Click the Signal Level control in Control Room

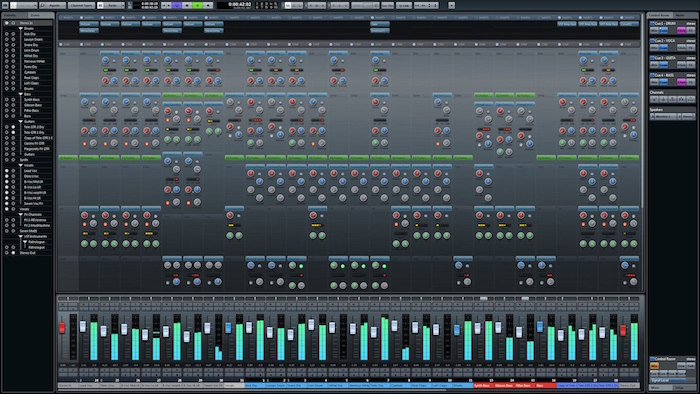(668, 380)
